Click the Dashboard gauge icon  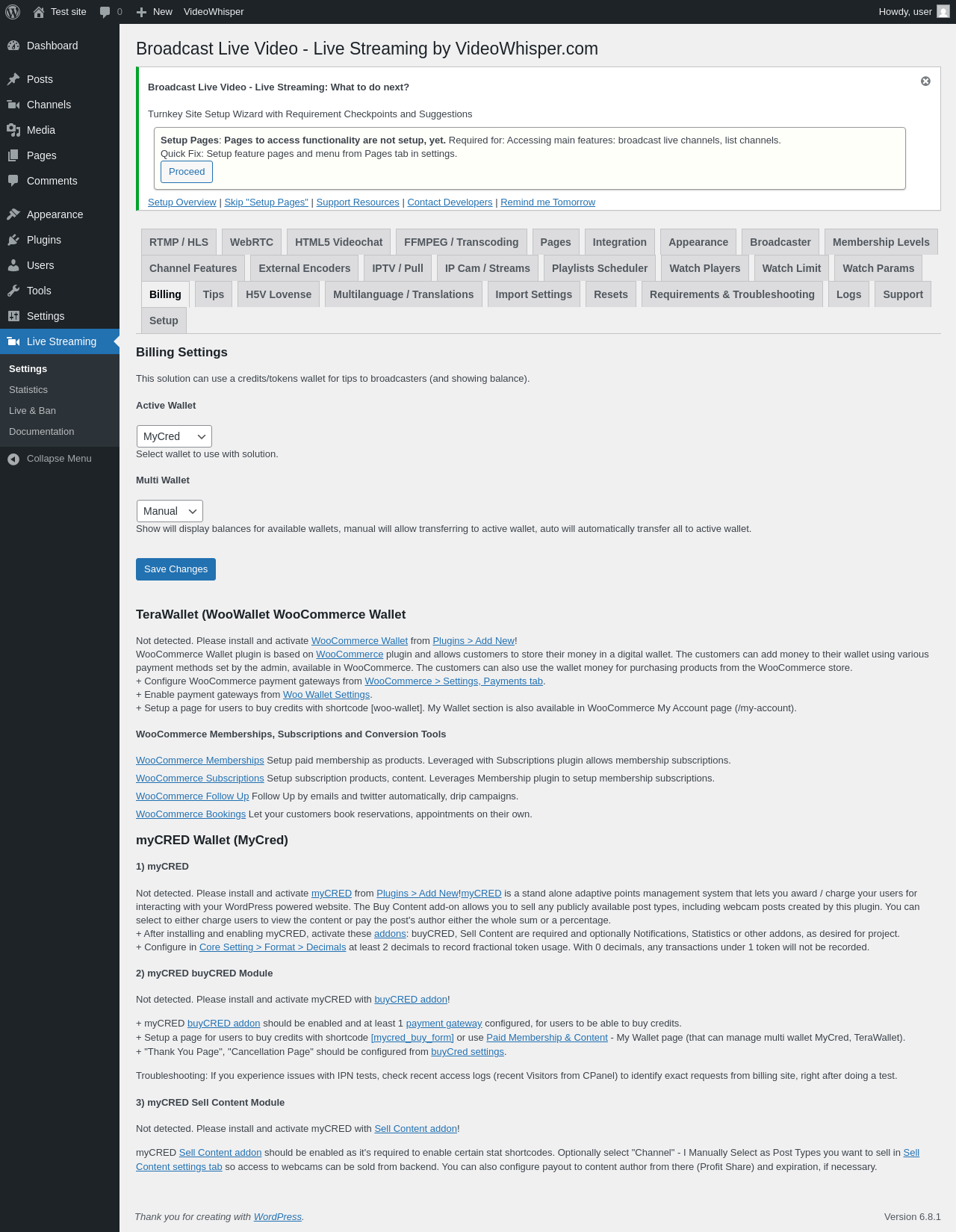click(13, 46)
